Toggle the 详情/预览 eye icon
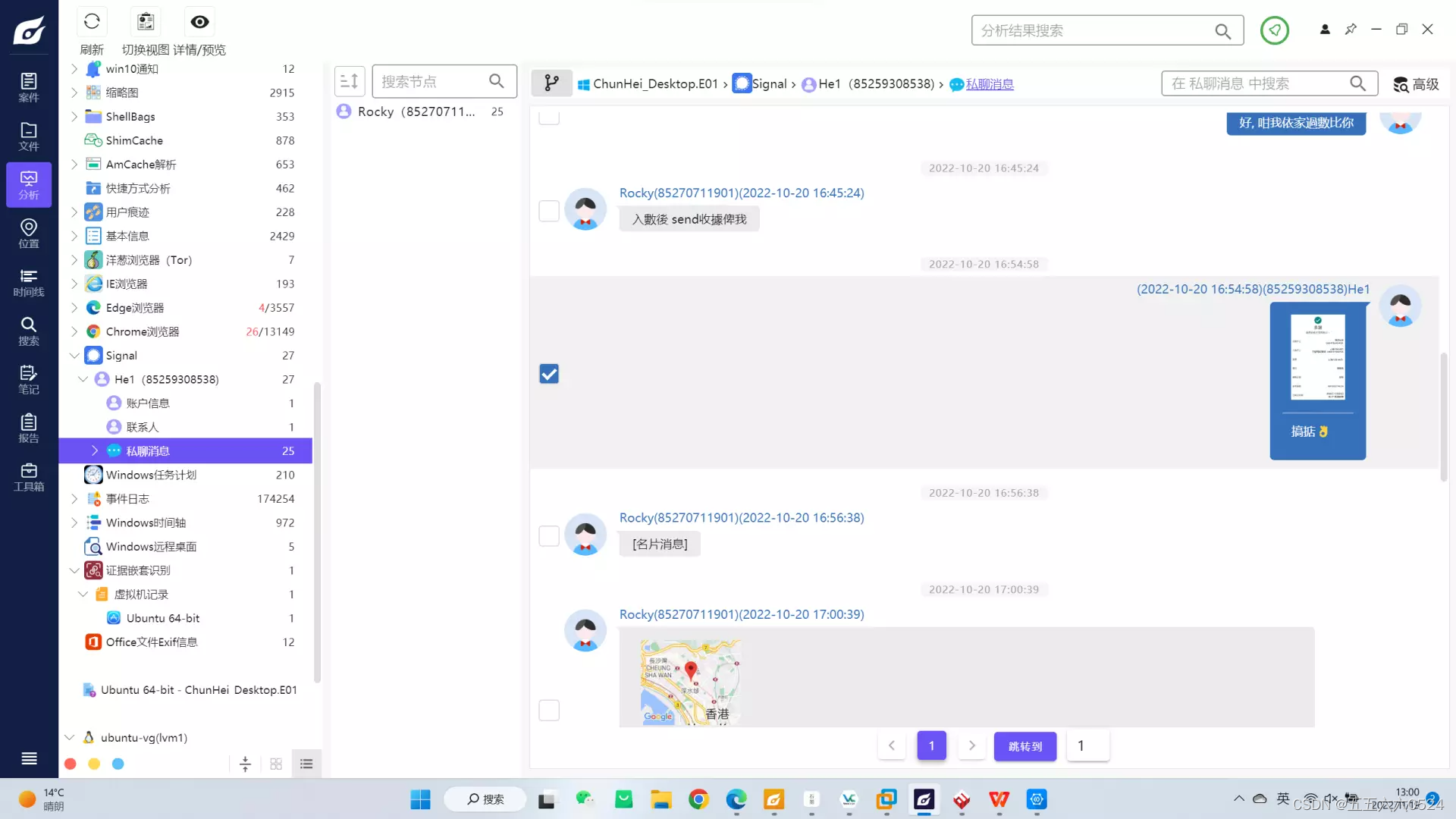Screen dimensions: 1456x819 pos(199,22)
